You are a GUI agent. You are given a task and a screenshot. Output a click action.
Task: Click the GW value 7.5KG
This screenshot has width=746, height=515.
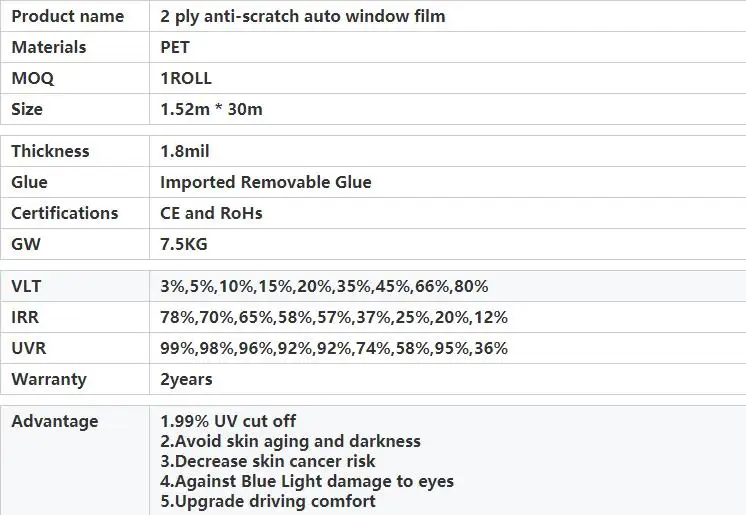click(183, 244)
